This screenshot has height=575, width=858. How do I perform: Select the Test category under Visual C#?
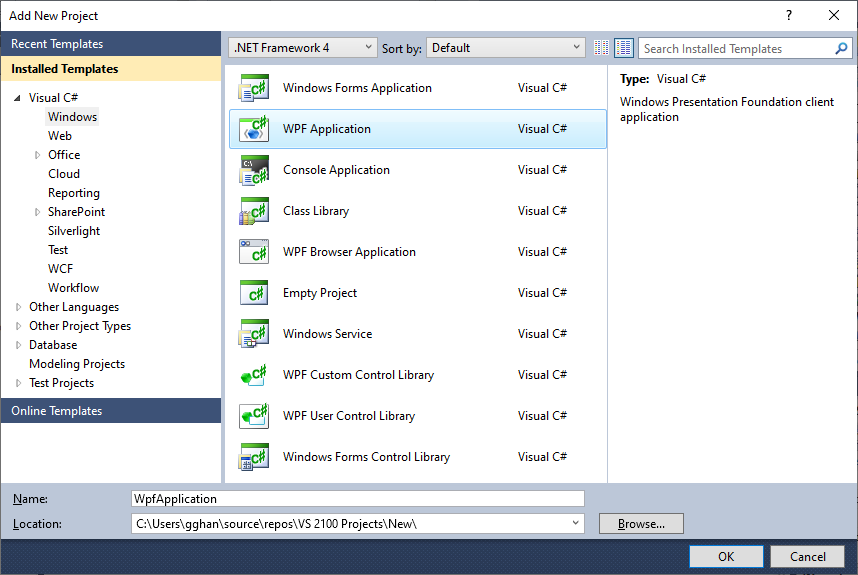pyautogui.click(x=58, y=250)
